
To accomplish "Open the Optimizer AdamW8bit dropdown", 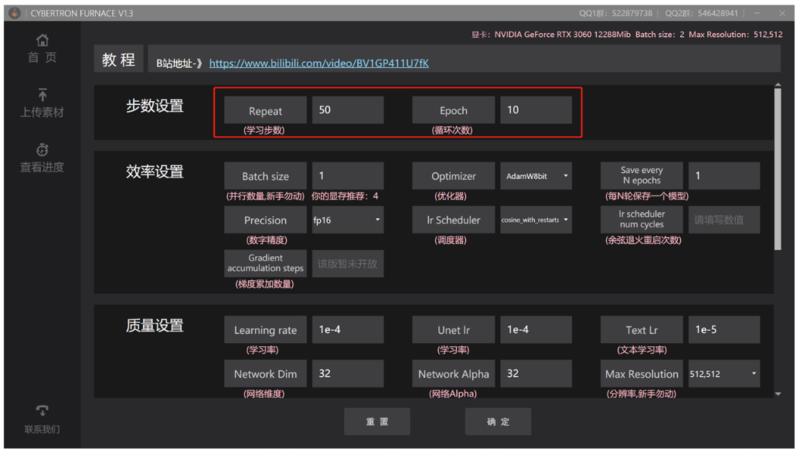I will (537, 176).
